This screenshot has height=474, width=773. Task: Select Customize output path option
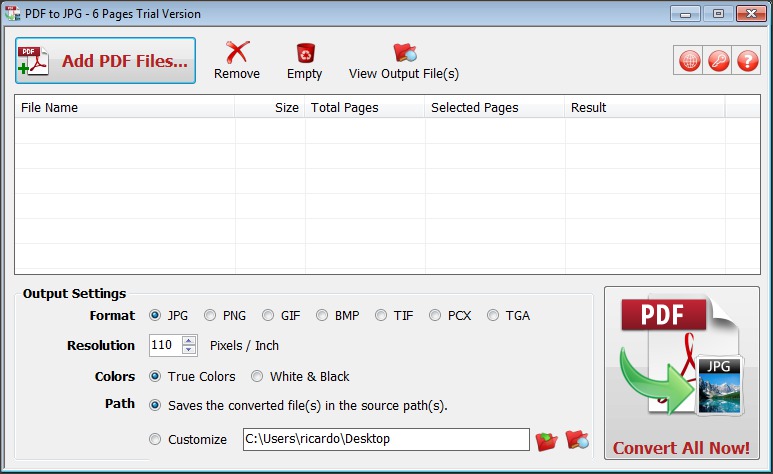coord(188,439)
